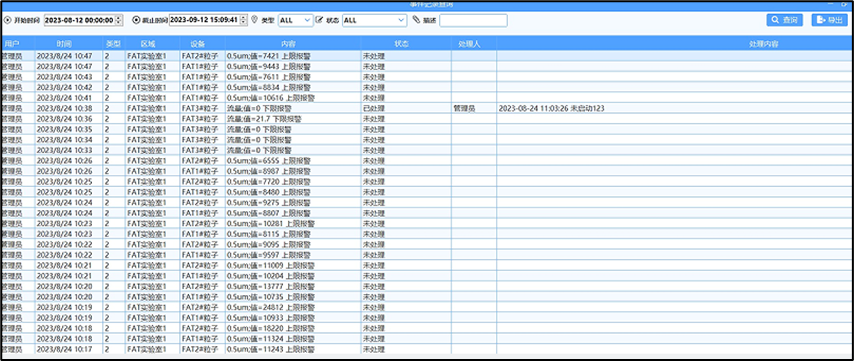The height and width of the screenshot is (361, 854).
Task: Click the time cell 2023/8/24 10:36
Action: point(69,119)
